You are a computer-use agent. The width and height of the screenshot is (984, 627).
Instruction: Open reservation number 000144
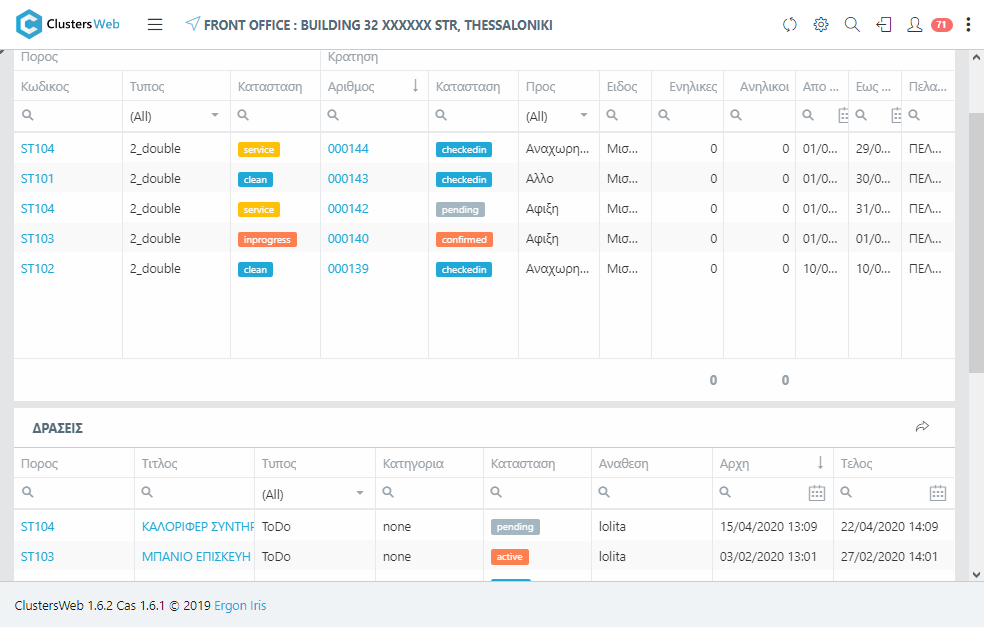tap(348, 149)
